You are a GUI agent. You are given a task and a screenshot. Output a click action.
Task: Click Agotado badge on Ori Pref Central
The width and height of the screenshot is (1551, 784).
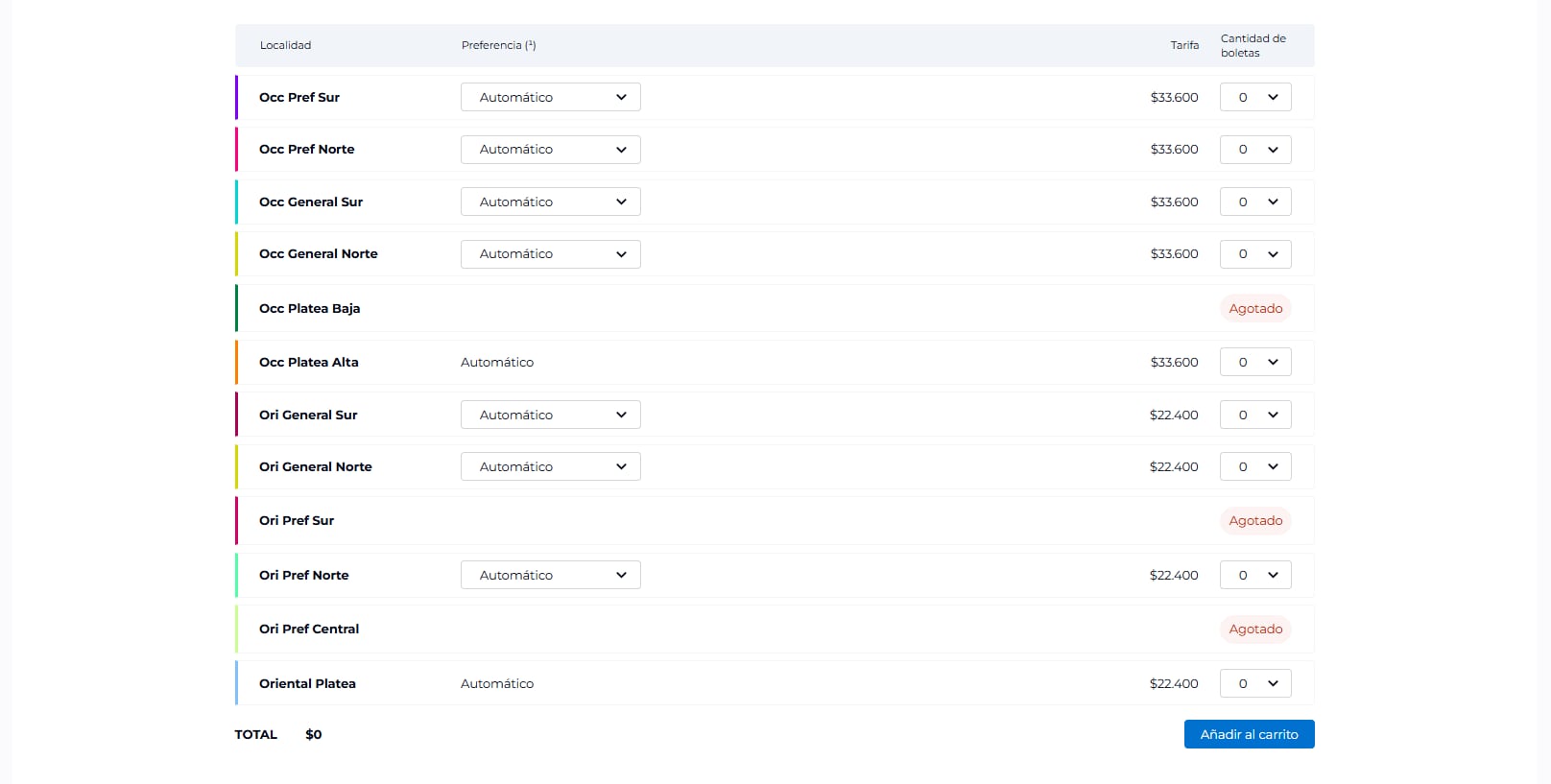(x=1255, y=629)
